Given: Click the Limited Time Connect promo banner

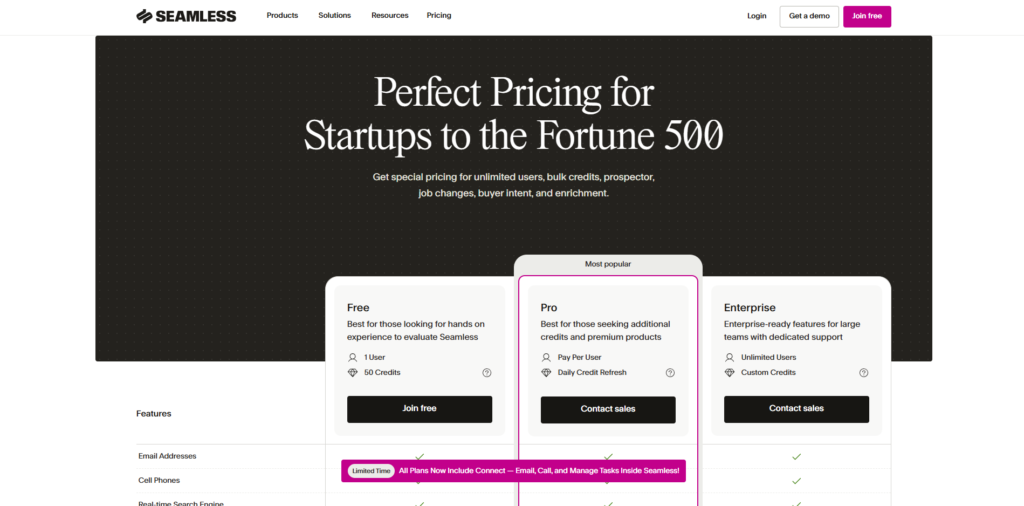Looking at the screenshot, I should [513, 471].
